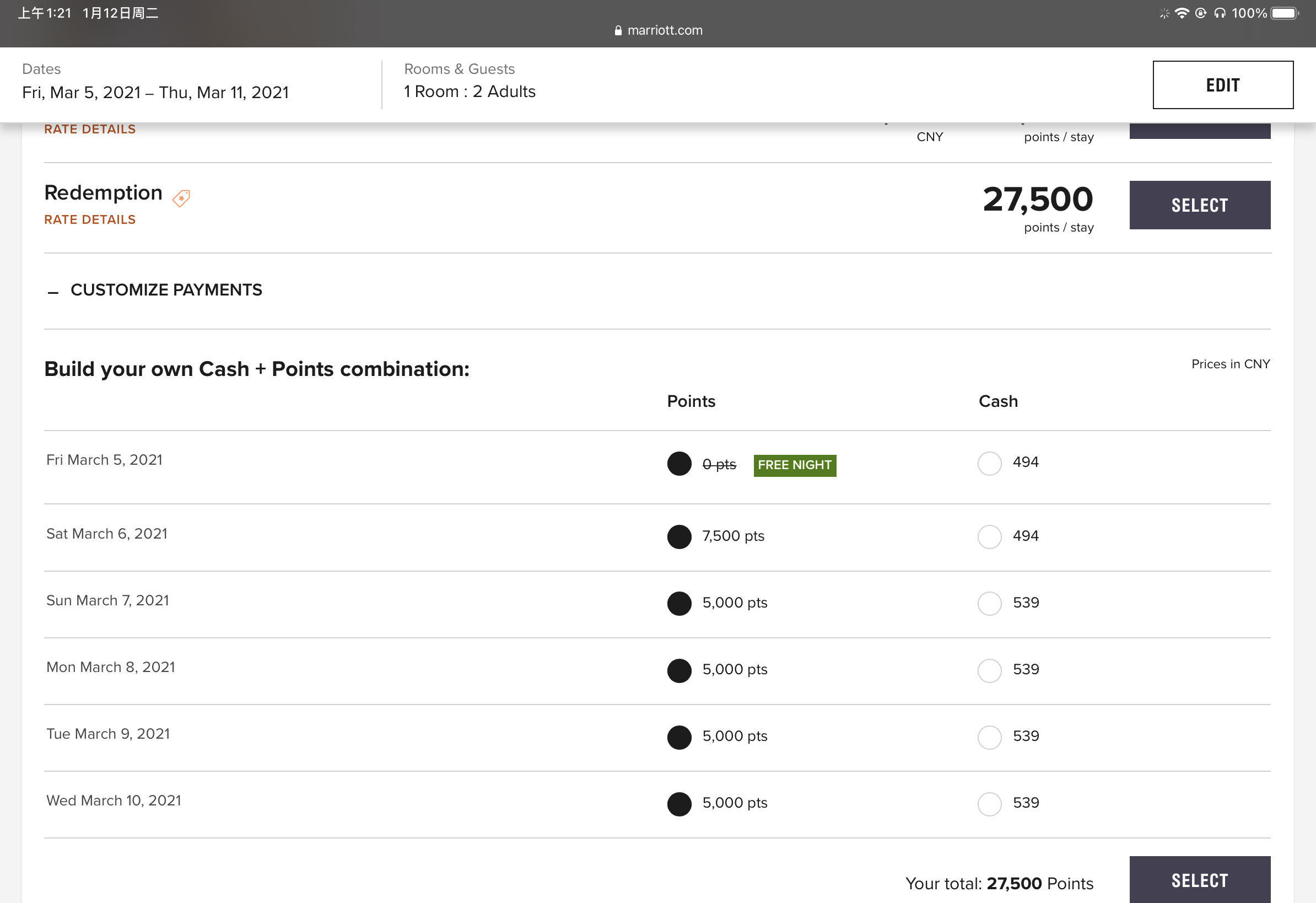Click the FREE NIGHT badge
This screenshot has width=1316, height=903.
(795, 465)
